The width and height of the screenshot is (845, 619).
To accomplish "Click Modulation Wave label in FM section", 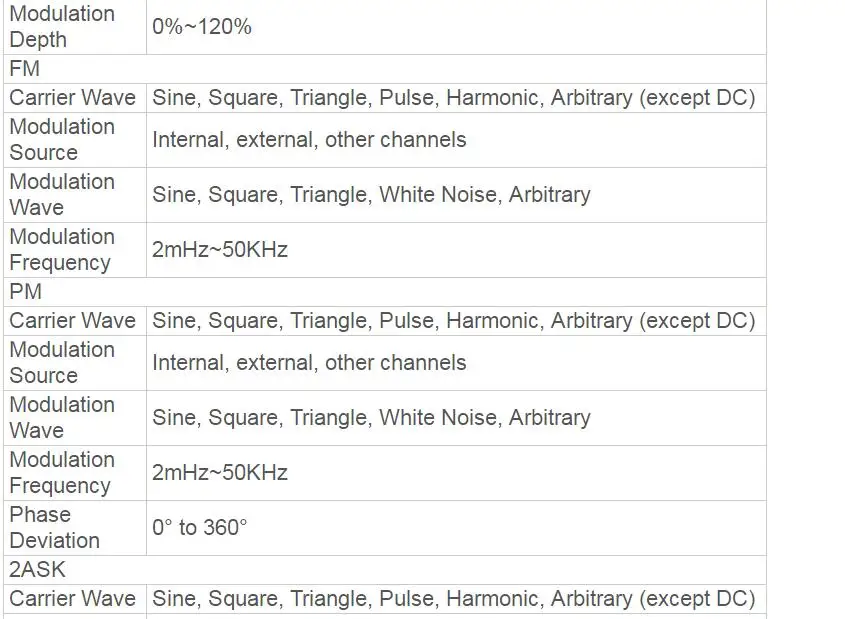I will (62, 195).
